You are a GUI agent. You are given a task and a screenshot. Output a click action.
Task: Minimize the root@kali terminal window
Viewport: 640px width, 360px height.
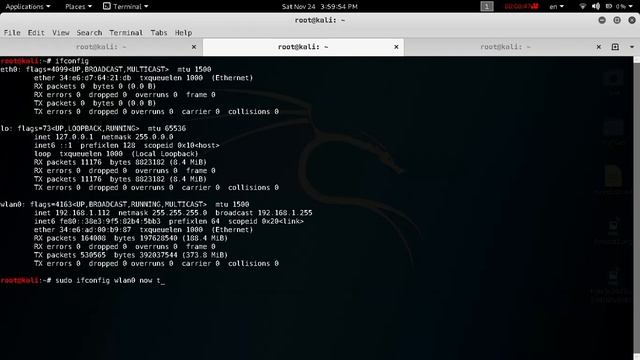pyautogui.click(x=602, y=20)
